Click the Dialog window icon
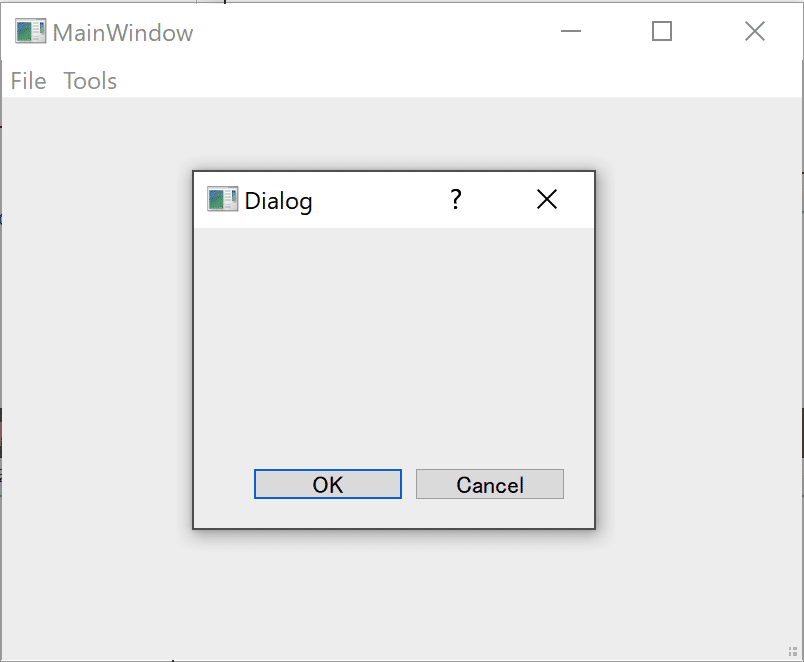The height and width of the screenshot is (662, 804). (222, 200)
